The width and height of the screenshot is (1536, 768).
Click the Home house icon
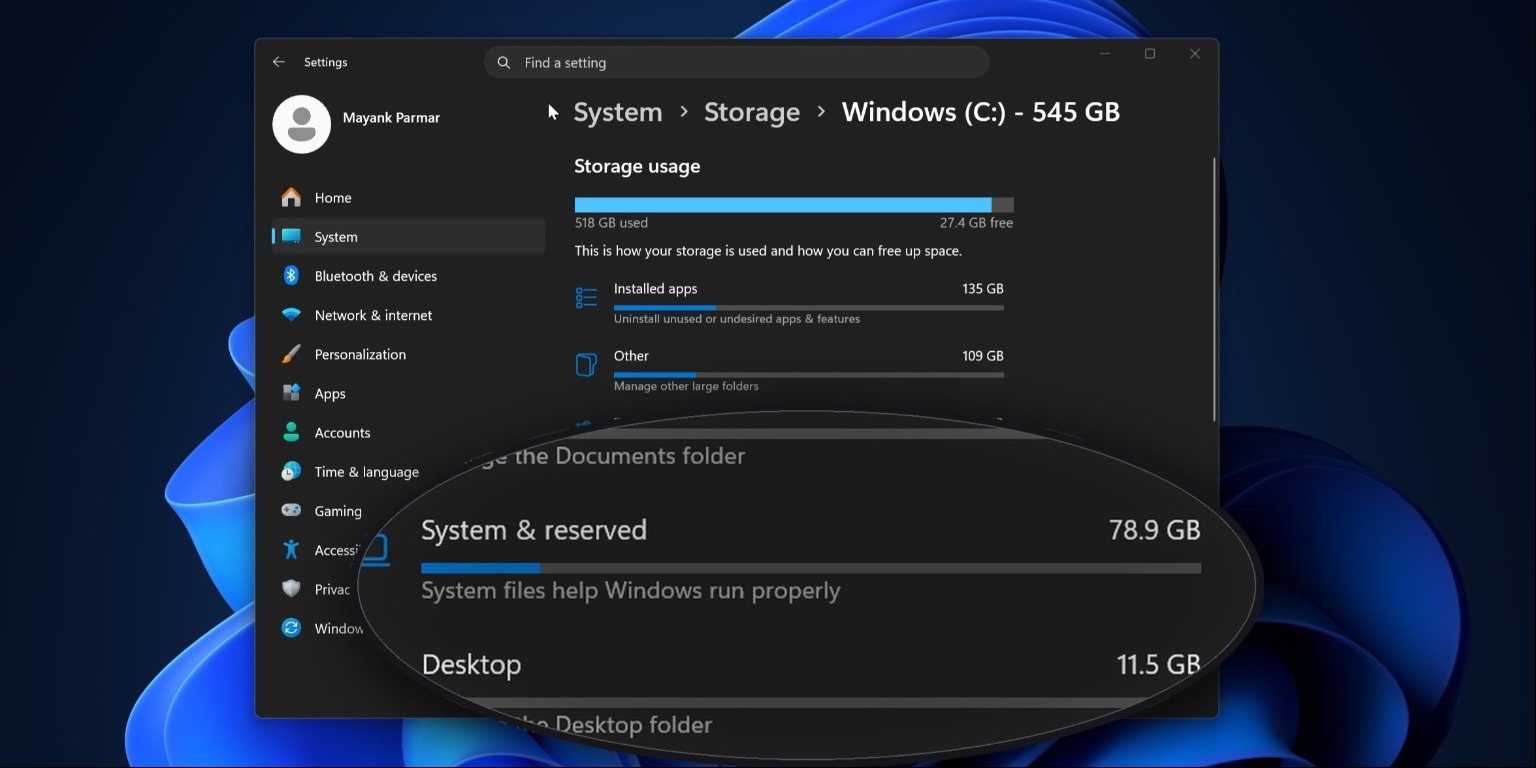[291, 197]
